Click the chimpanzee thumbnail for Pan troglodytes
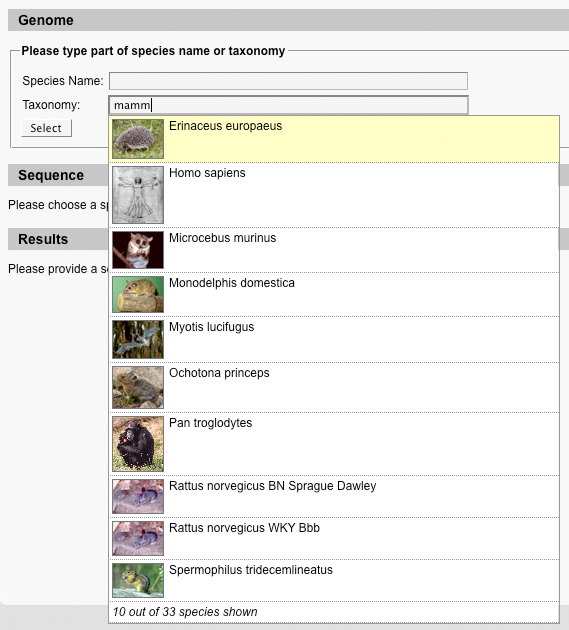 [x=138, y=444]
